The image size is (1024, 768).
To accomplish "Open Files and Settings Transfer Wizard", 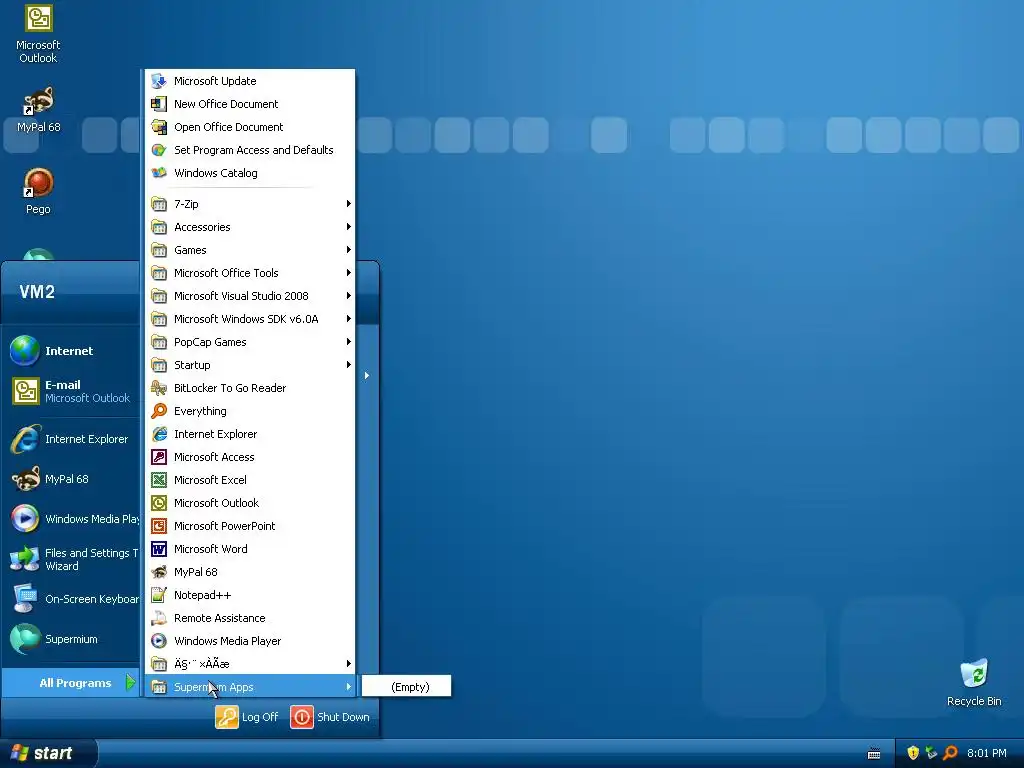I will [71, 559].
